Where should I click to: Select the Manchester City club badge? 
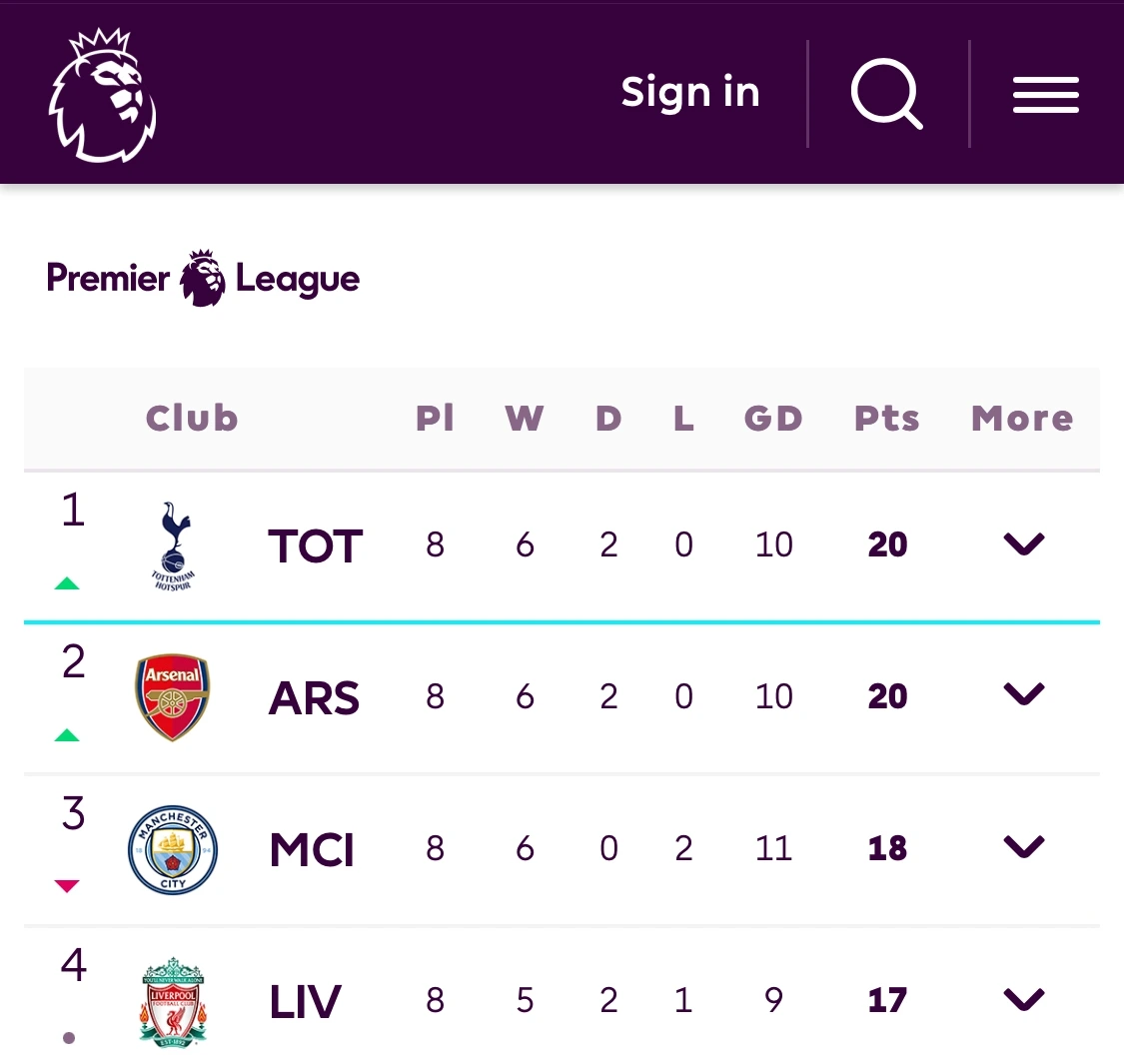click(173, 849)
